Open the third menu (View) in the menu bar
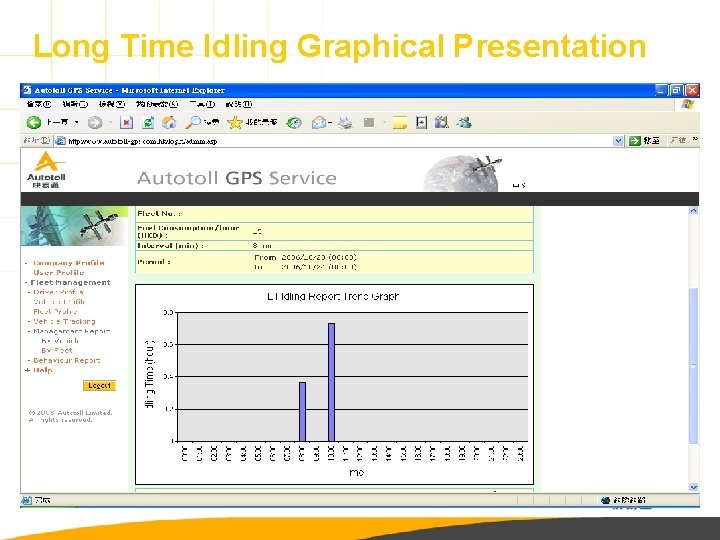Image resolution: width=720 pixels, height=540 pixels. tap(112, 104)
